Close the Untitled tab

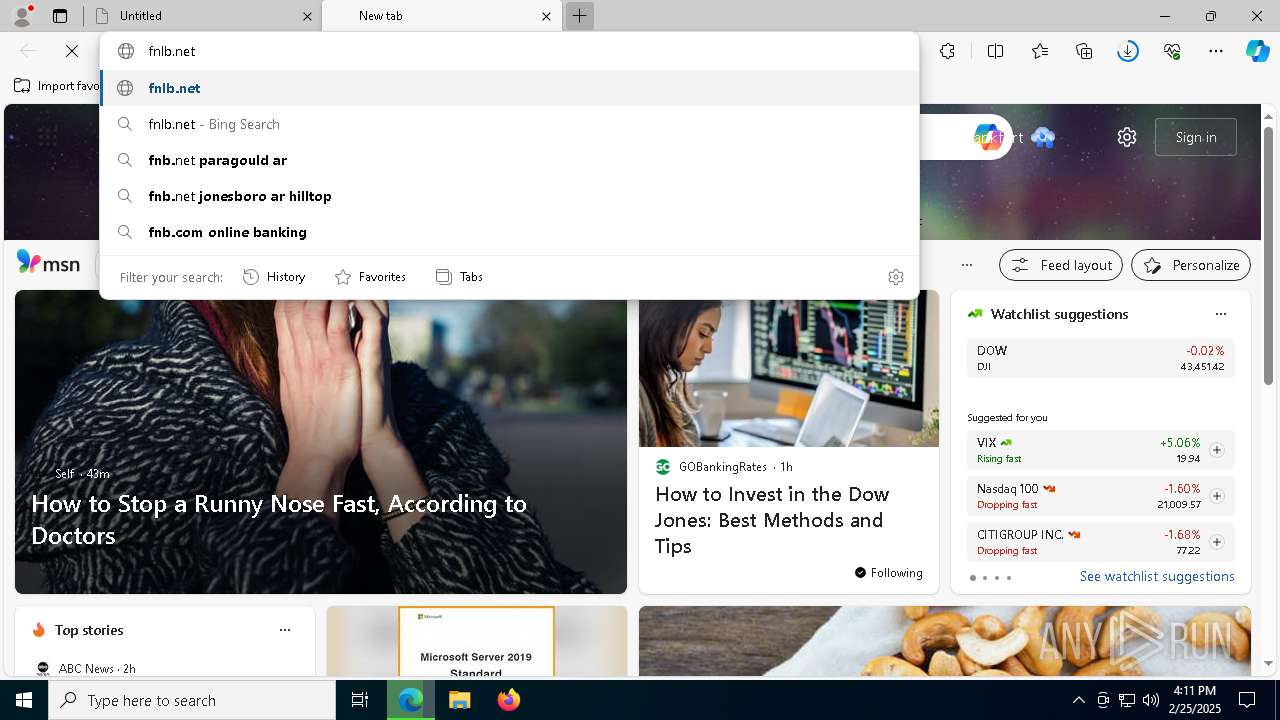point(308,16)
